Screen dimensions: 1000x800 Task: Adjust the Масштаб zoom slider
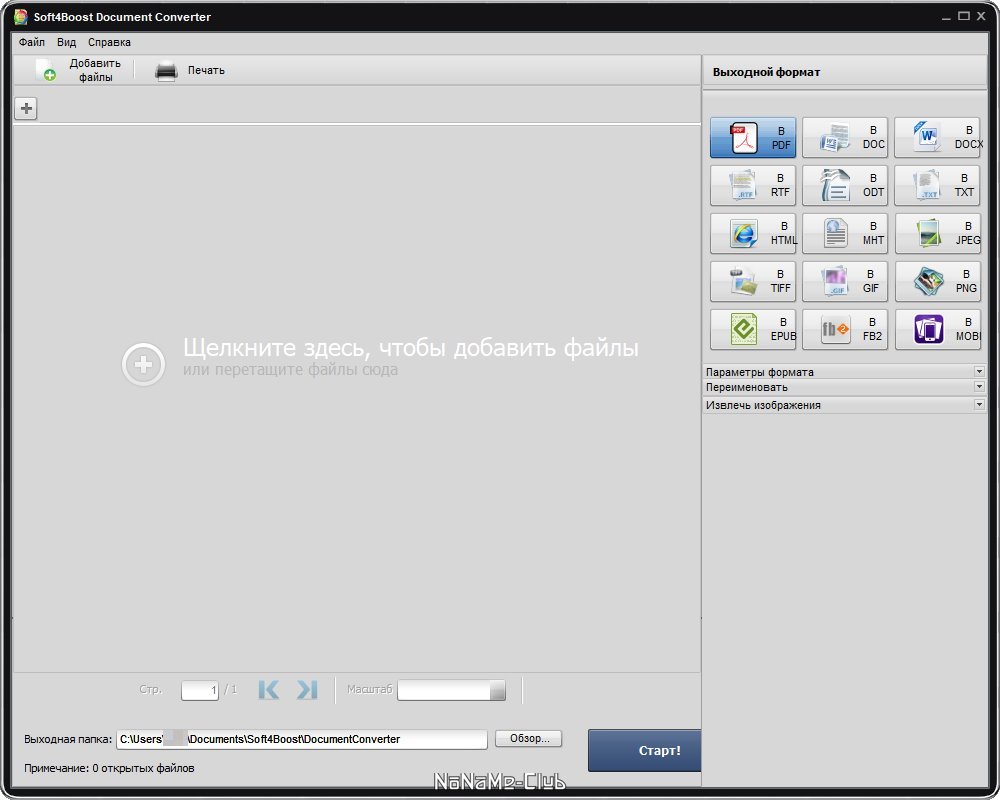click(x=496, y=691)
